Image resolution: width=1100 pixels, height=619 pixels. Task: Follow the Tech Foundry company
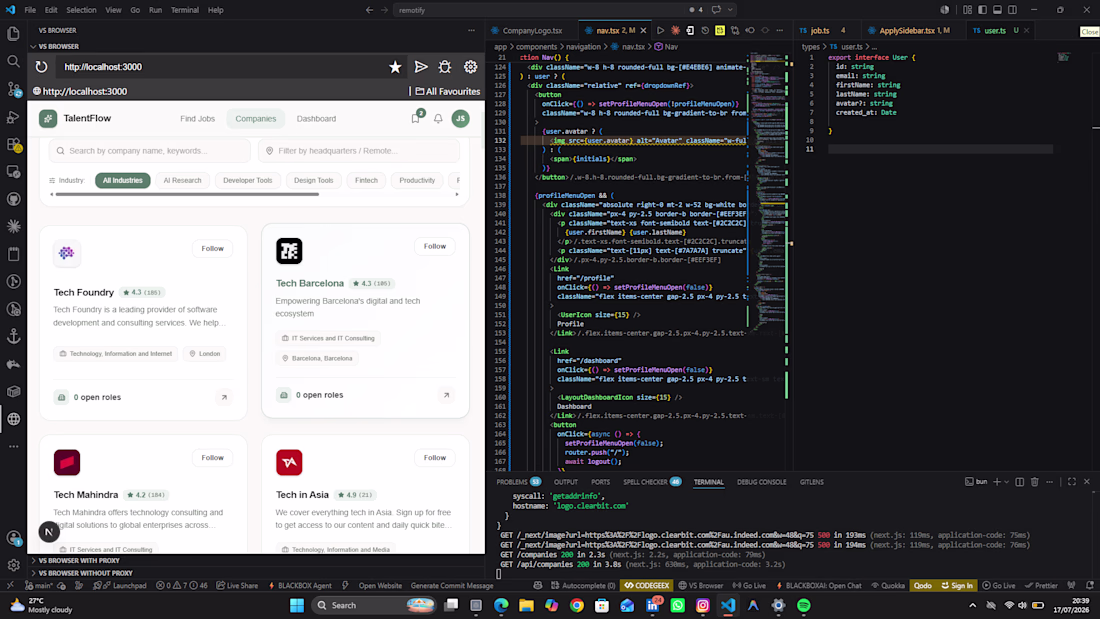coord(213,248)
